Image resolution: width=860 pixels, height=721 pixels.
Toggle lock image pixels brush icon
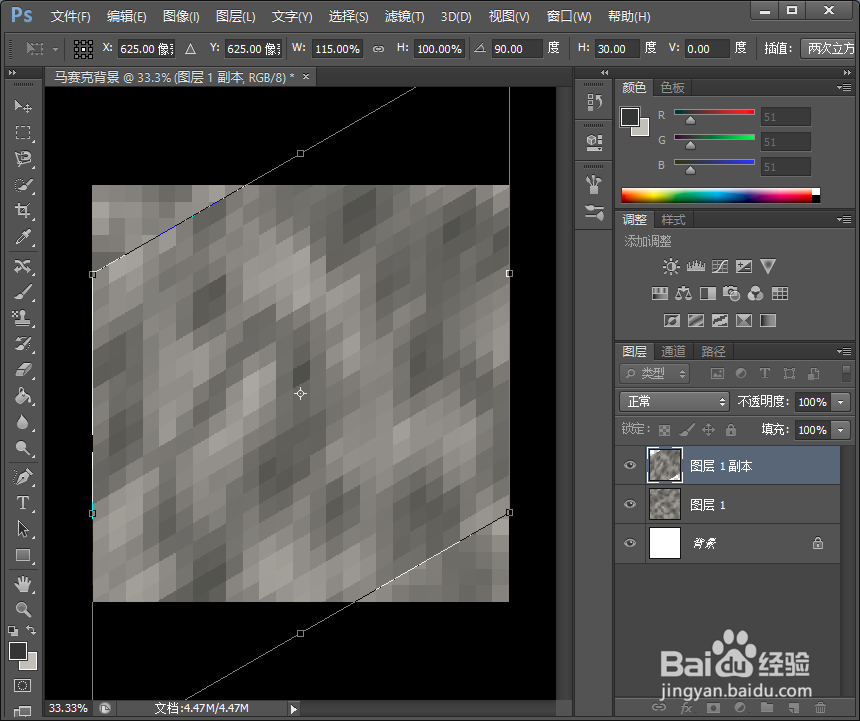pyautogui.click(x=687, y=430)
